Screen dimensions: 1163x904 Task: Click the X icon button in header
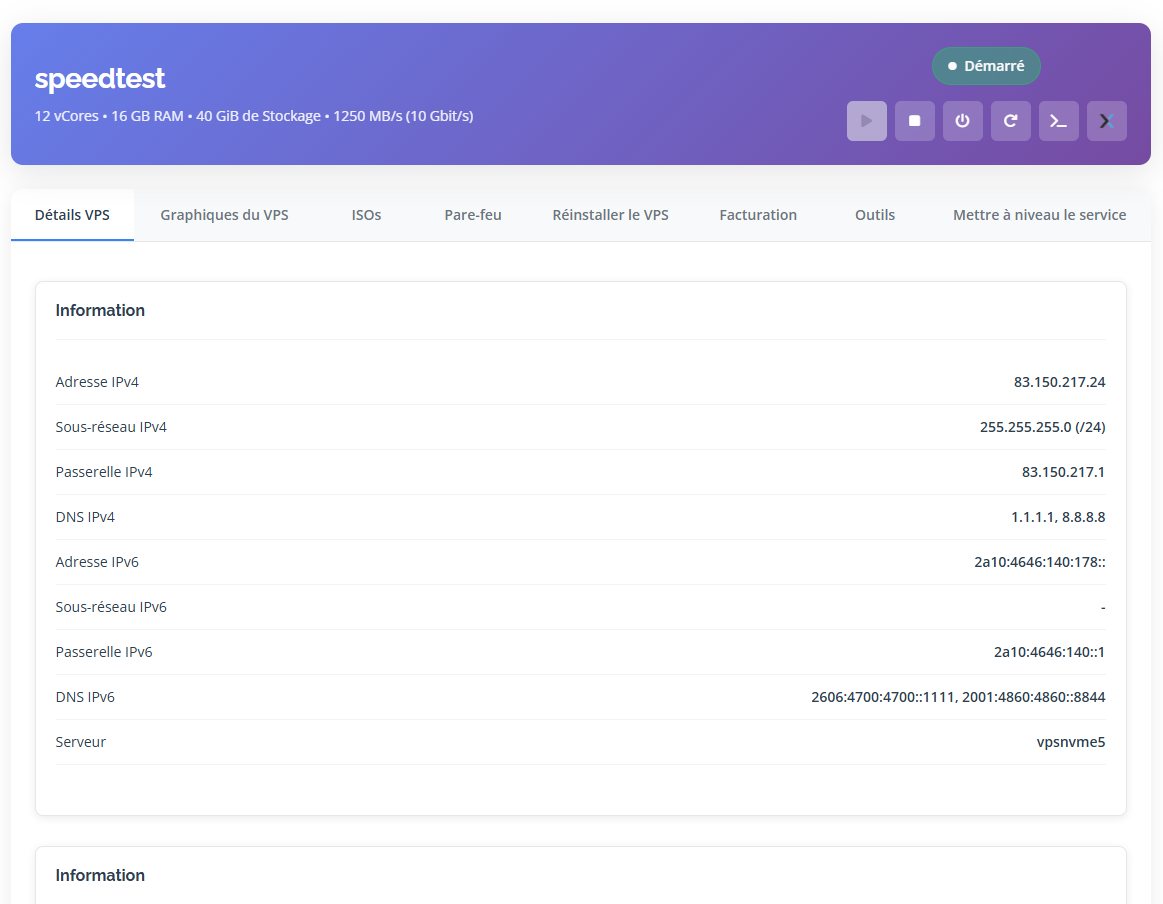(x=1107, y=121)
